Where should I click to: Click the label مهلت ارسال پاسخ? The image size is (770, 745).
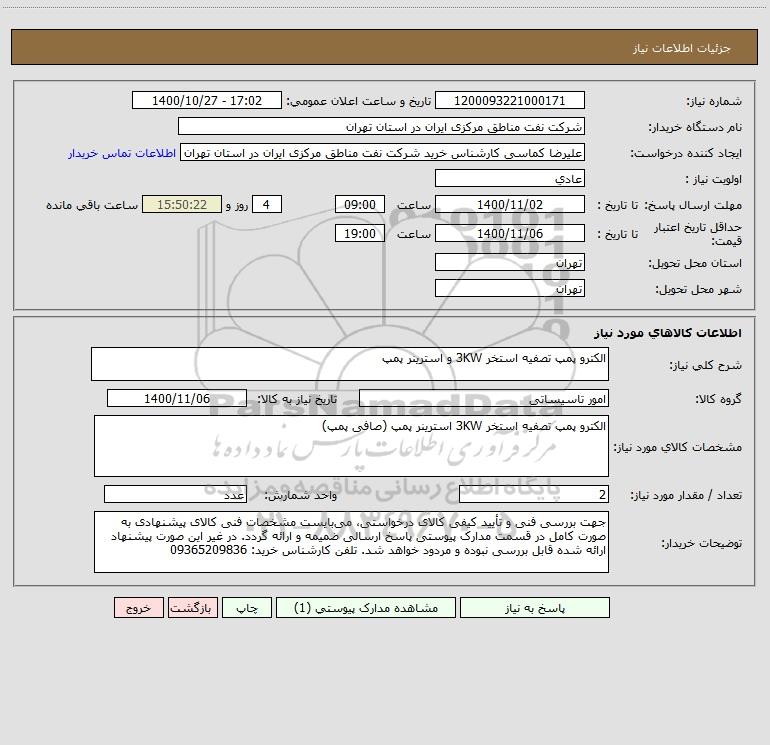pyautogui.click(x=693, y=205)
